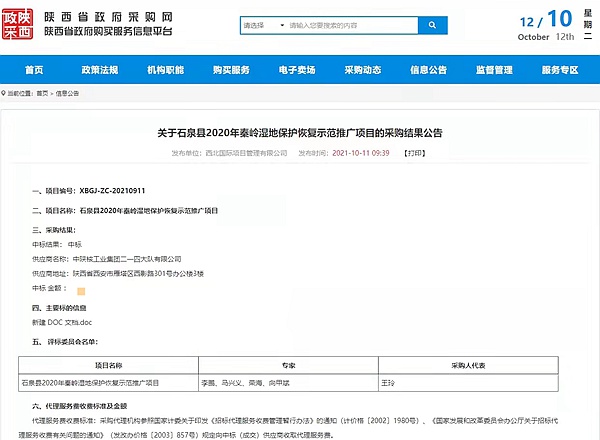Open the 监督管理 navigation item

pyautogui.click(x=494, y=70)
